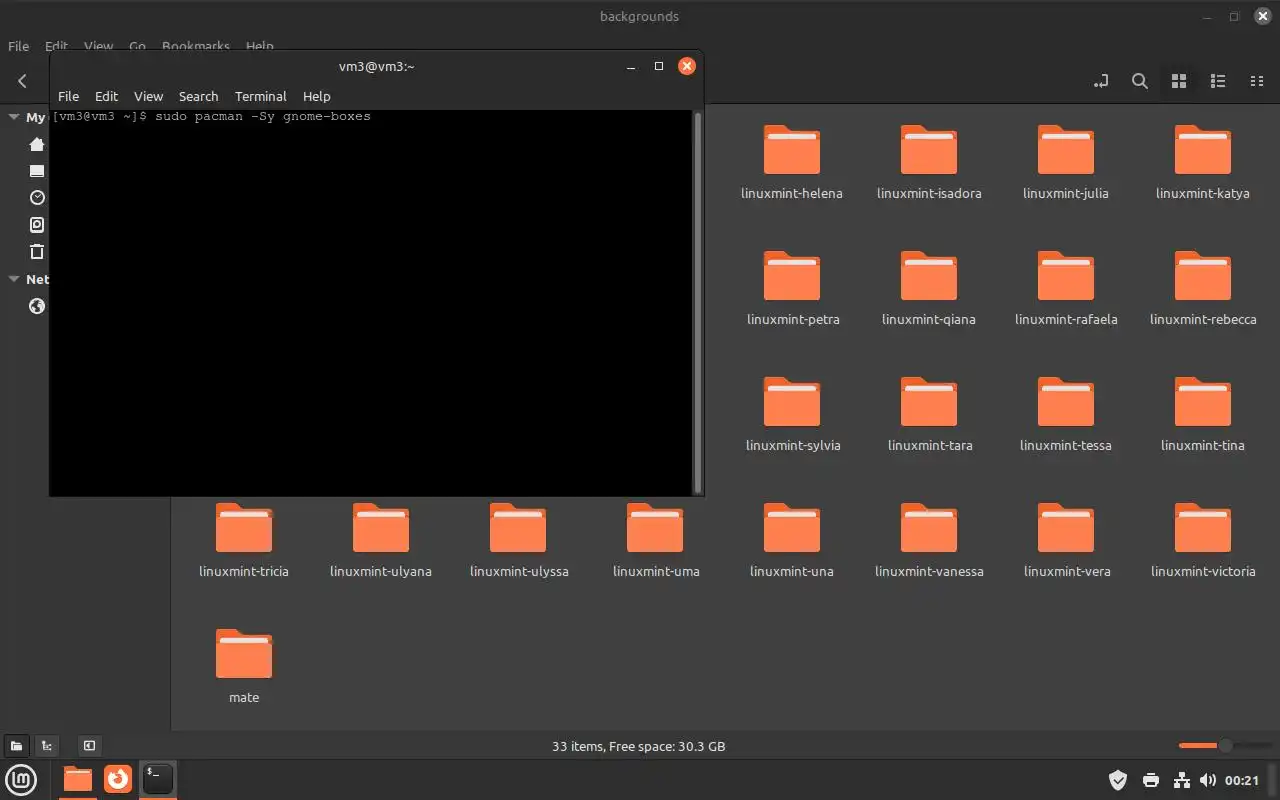The height and width of the screenshot is (800, 1280).
Task: Switch file manager to icon view
Action: point(1179,81)
